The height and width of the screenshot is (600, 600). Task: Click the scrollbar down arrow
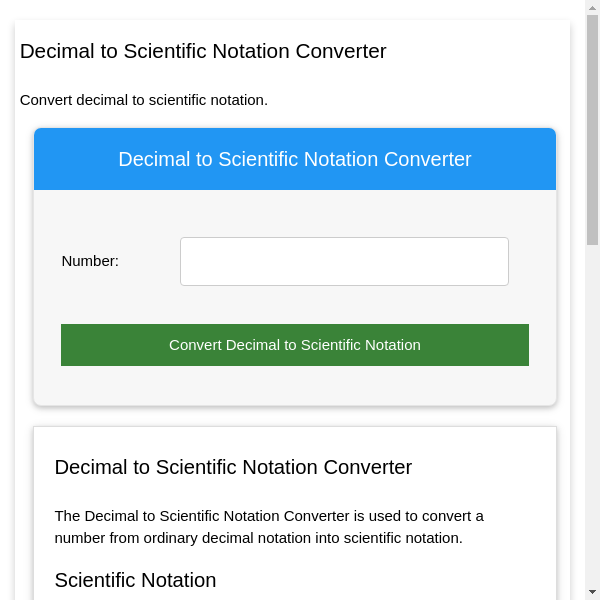(x=592, y=592)
